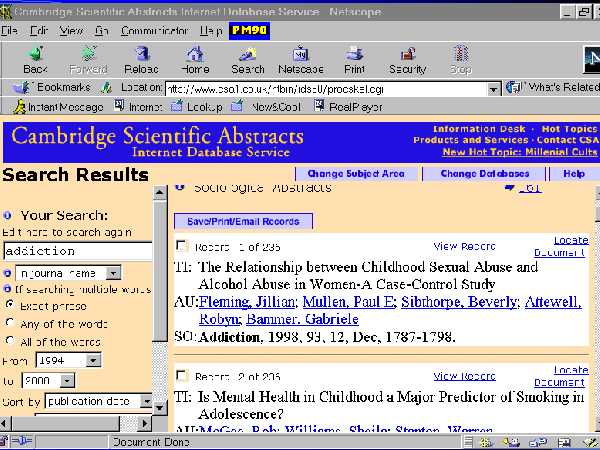
Task: Open the author link Mullen, Paul E
Action: (348, 302)
